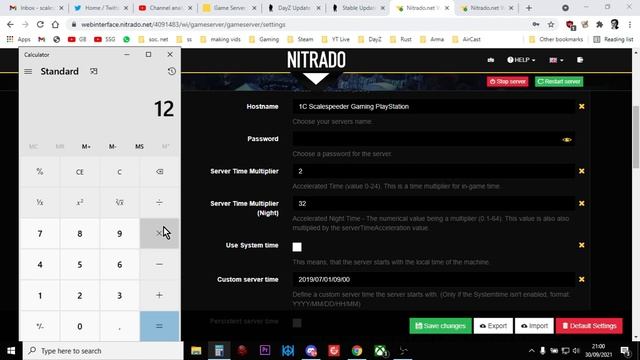640x360 pixels.
Task: Reset Use System time with yellow X
Action: coord(582,245)
